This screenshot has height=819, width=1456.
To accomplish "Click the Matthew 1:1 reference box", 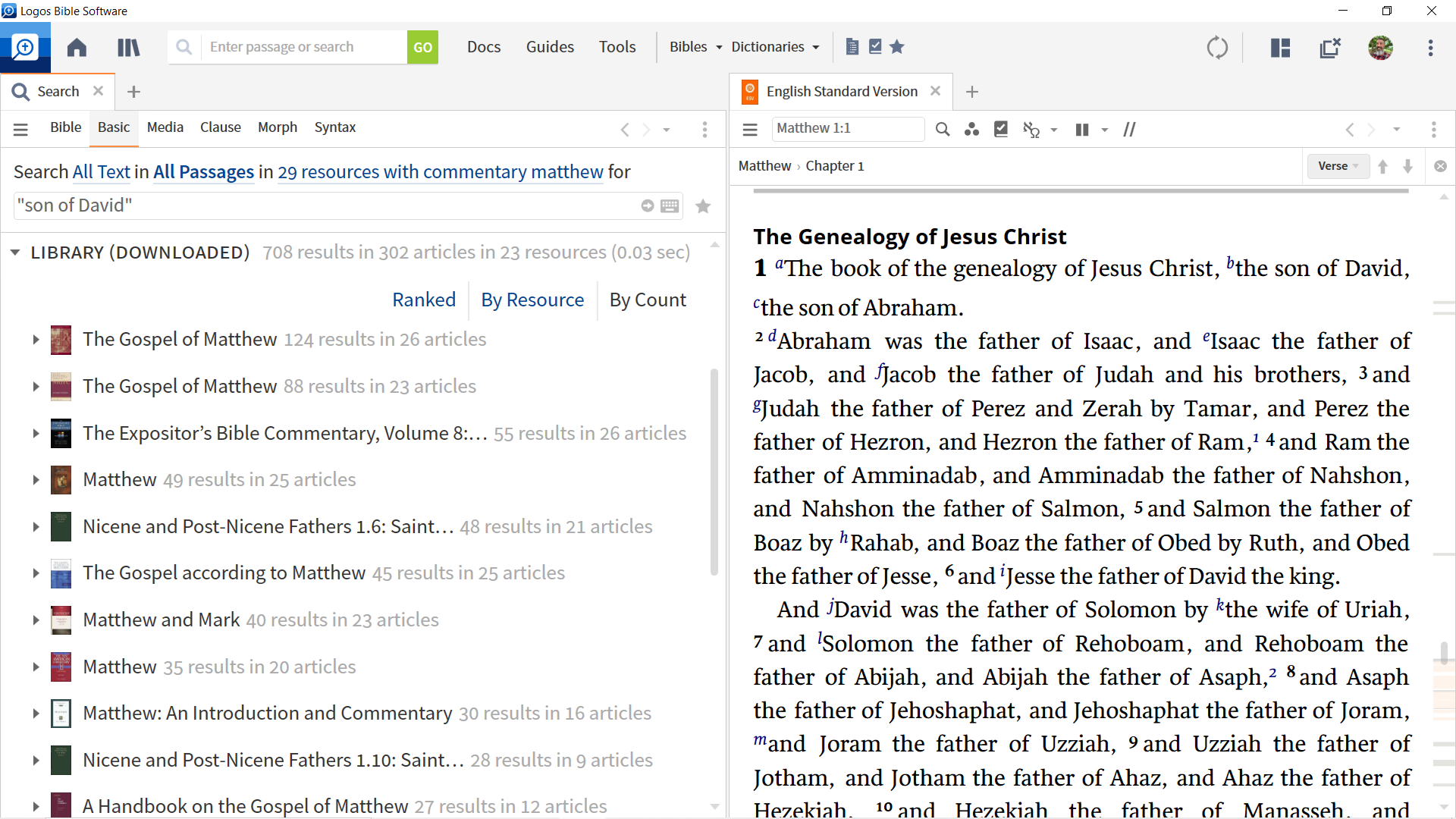I will pyautogui.click(x=848, y=128).
